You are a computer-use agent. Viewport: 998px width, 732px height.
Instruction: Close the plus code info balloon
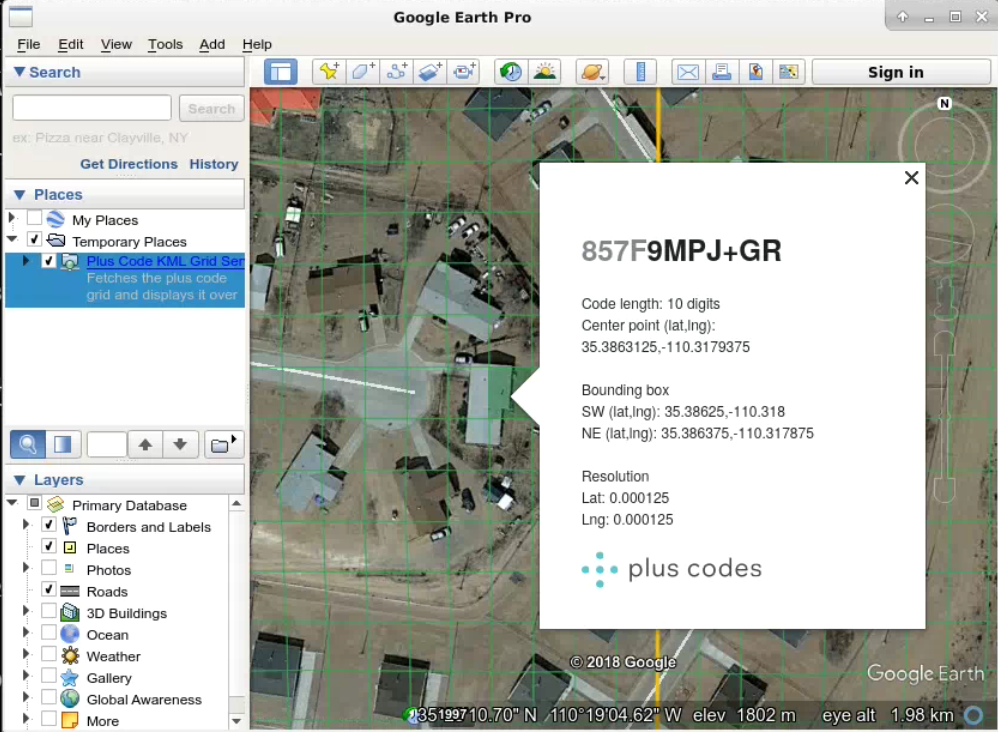click(x=911, y=178)
